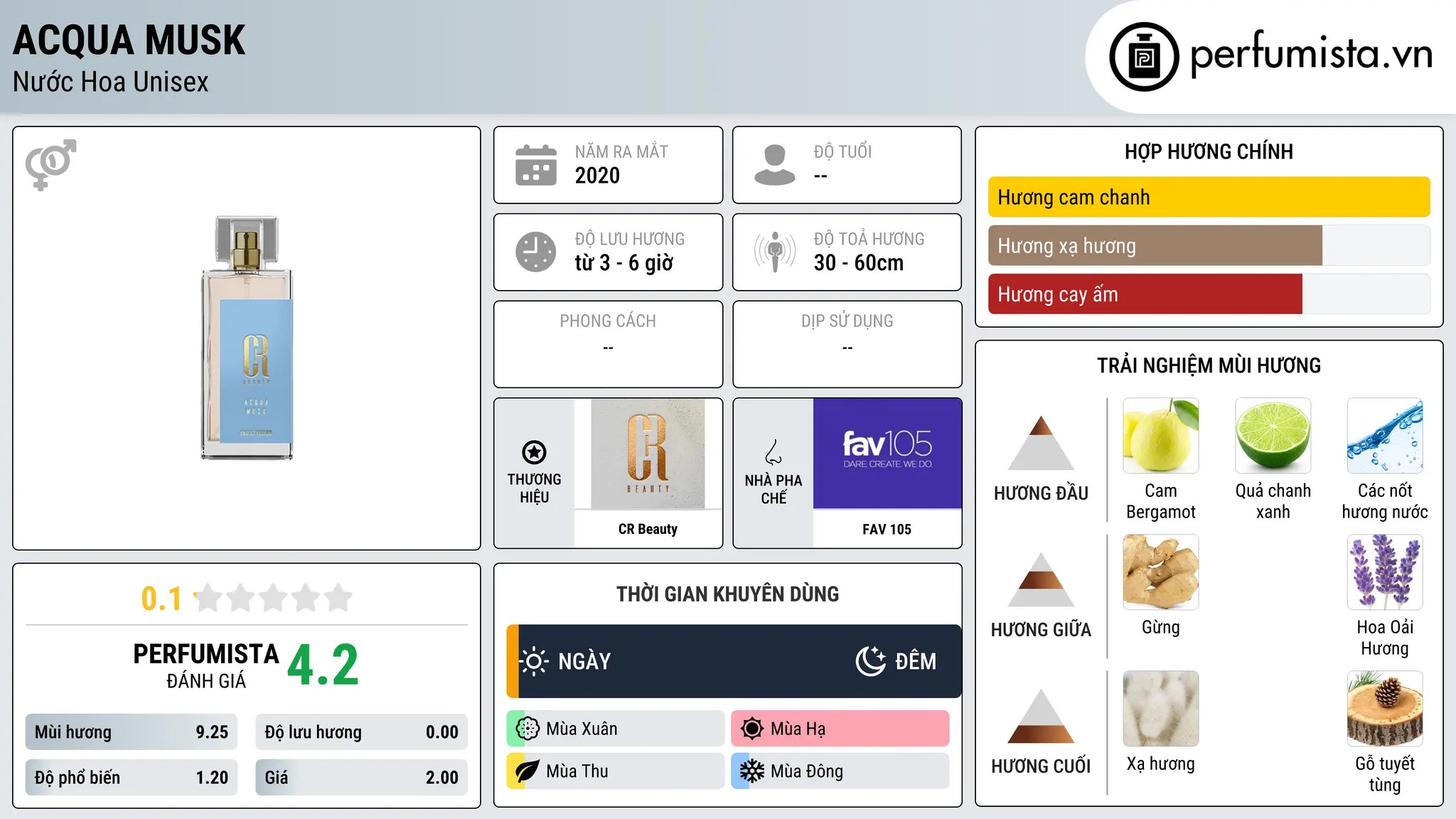Click the Ngày–Đêm usage time bar
Viewport: 1456px width, 819px height.
(x=734, y=661)
